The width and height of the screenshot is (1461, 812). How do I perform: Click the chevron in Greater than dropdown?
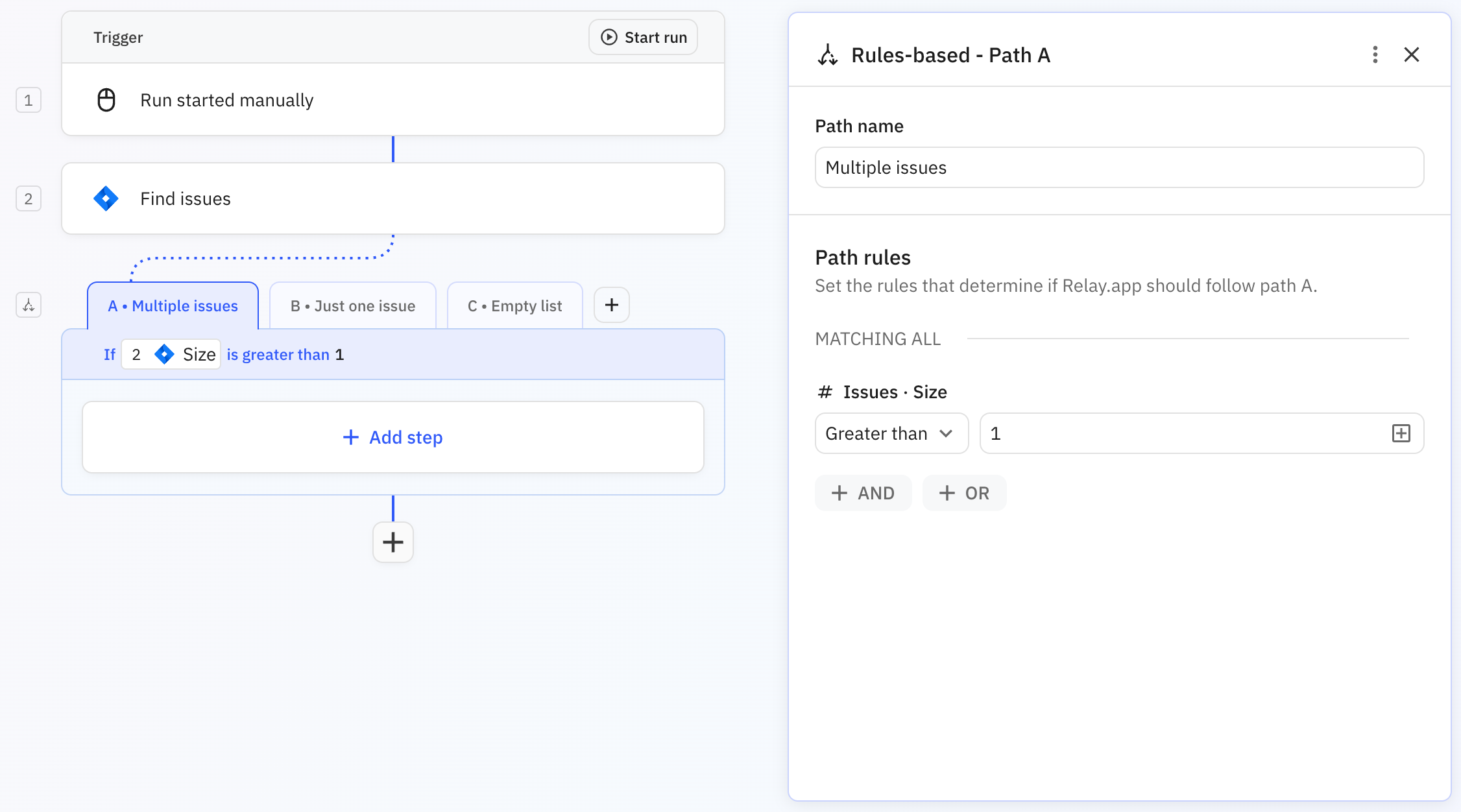click(x=946, y=433)
